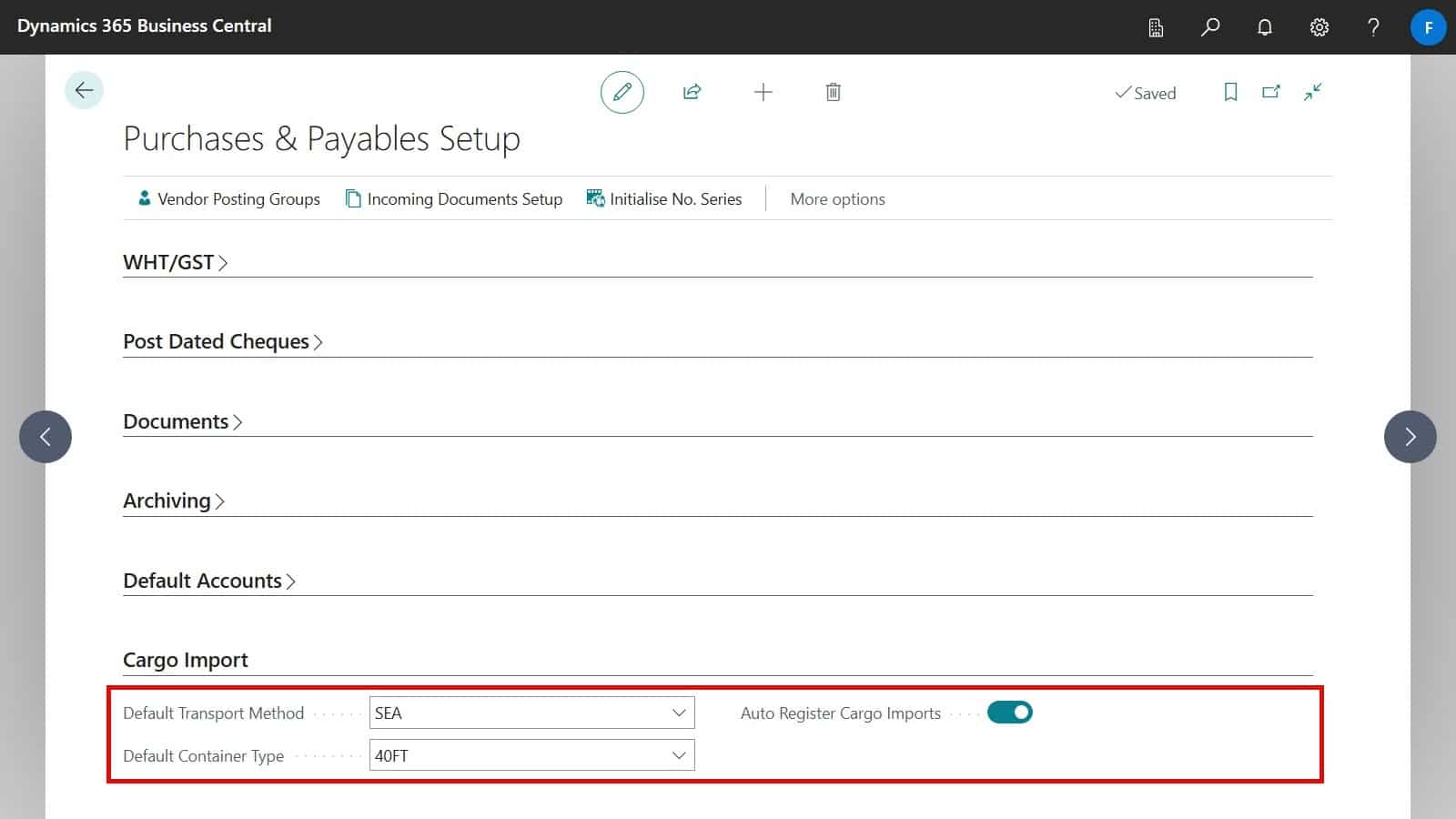The height and width of the screenshot is (819, 1456).
Task: Click the plus icon to create new
Action: tap(763, 92)
